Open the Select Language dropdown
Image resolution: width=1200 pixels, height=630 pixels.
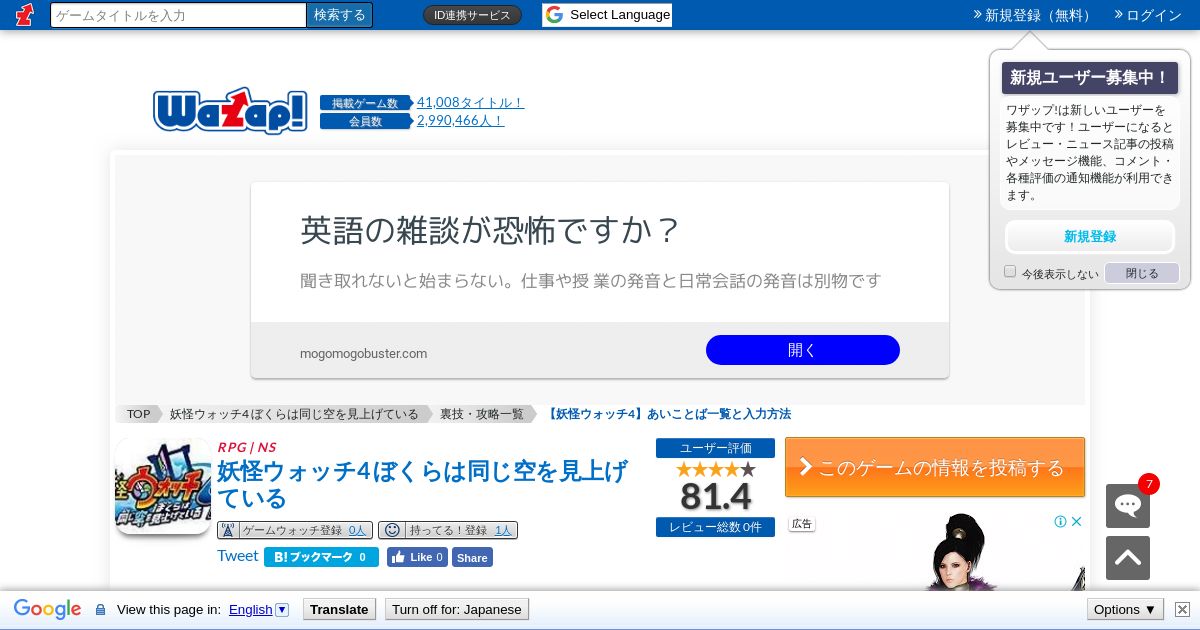point(607,15)
